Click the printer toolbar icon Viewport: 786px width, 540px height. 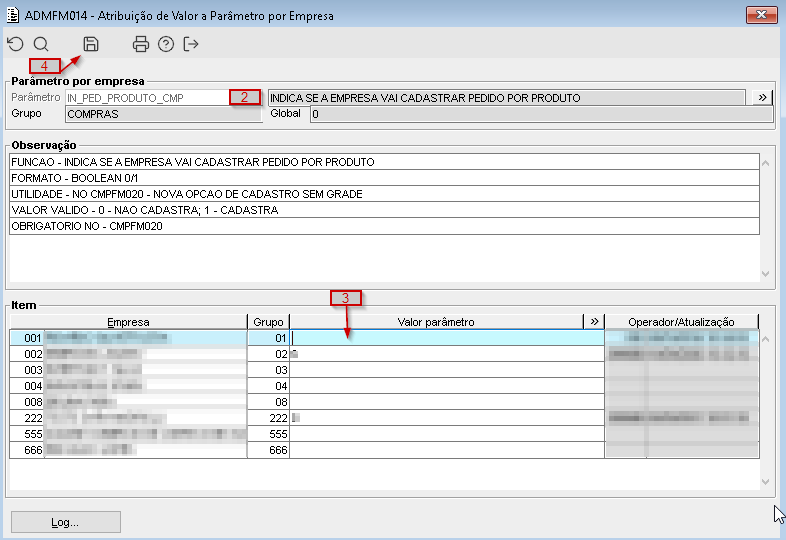point(141,44)
